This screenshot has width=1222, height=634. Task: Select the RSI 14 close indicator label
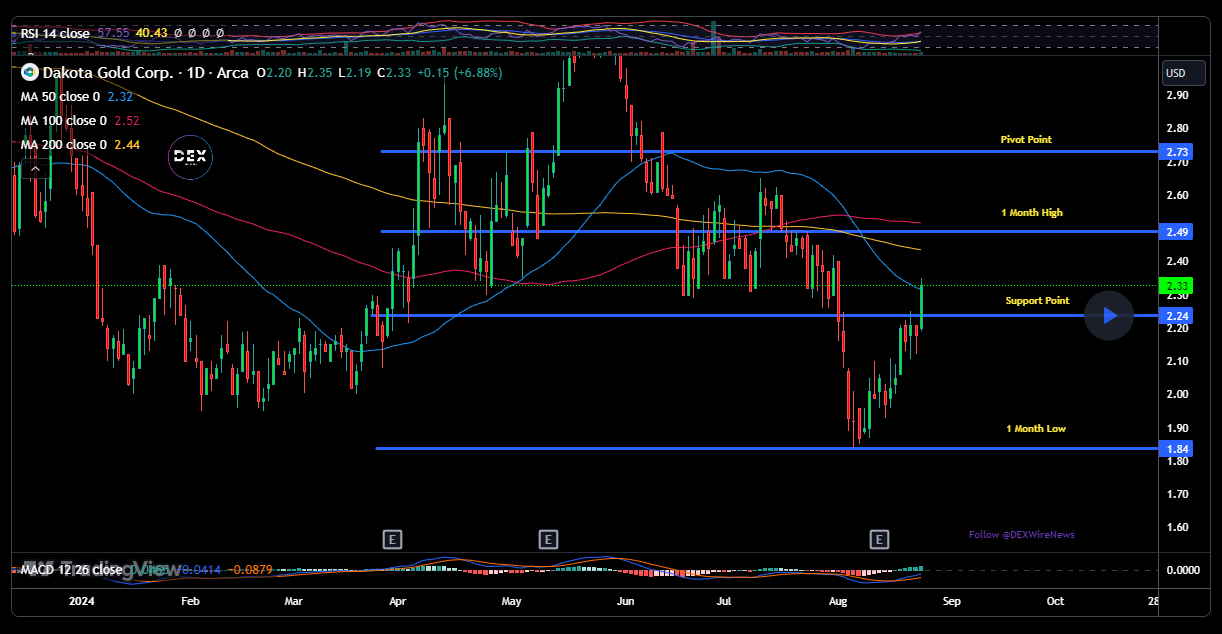55,33
